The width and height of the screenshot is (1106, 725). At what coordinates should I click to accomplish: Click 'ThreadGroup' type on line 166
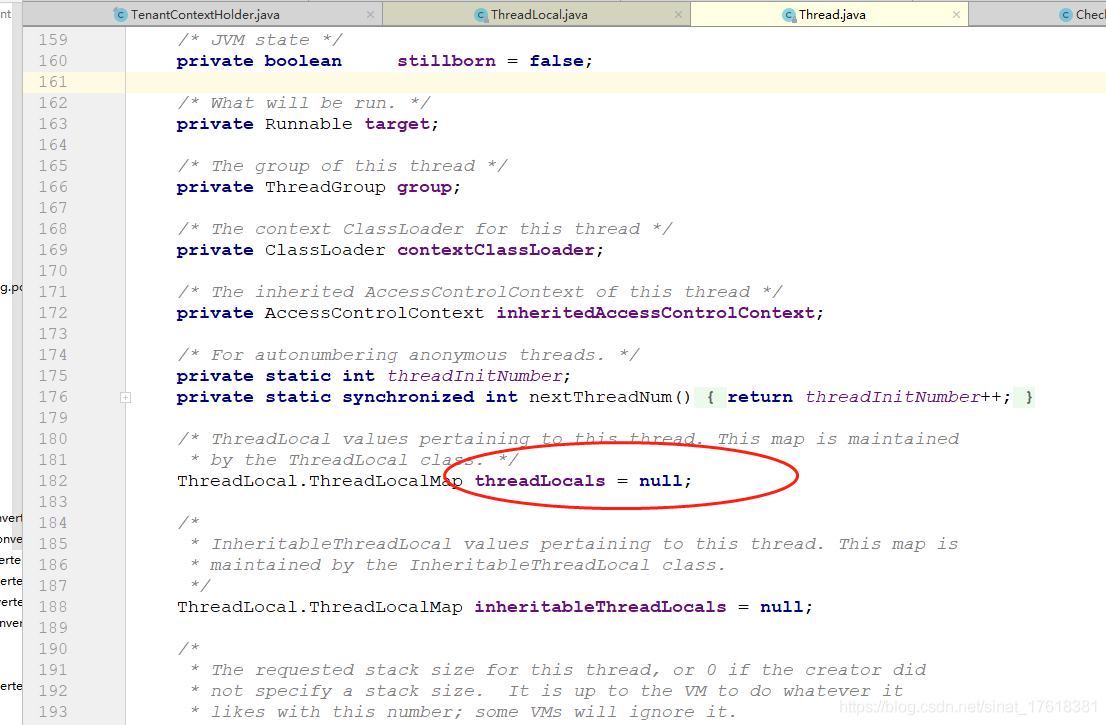point(325,187)
